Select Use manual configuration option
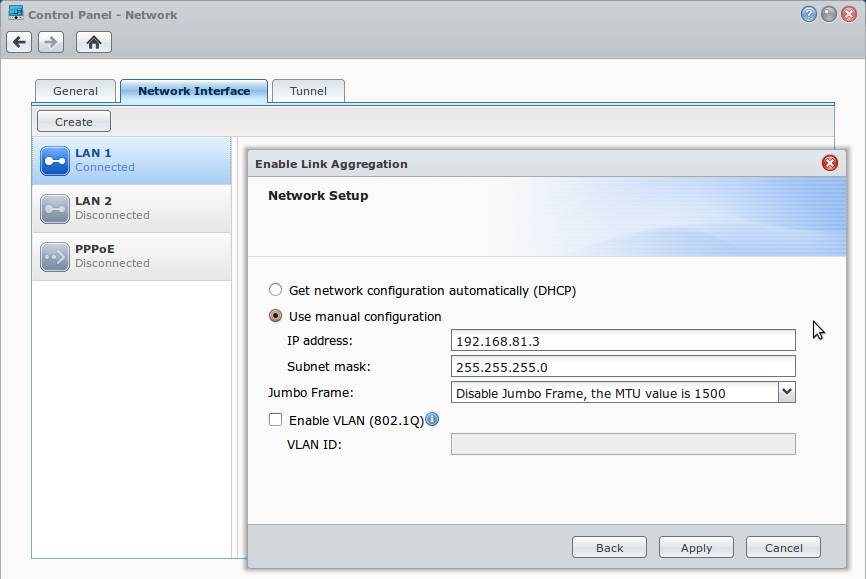This screenshot has width=866, height=579. point(275,315)
